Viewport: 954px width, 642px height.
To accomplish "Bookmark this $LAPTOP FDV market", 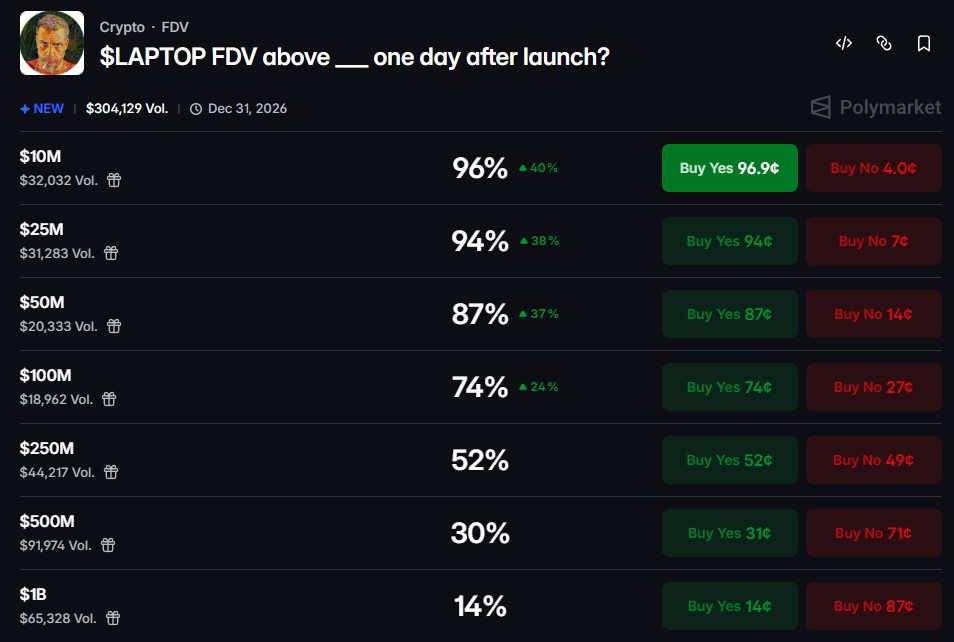I will pos(924,43).
